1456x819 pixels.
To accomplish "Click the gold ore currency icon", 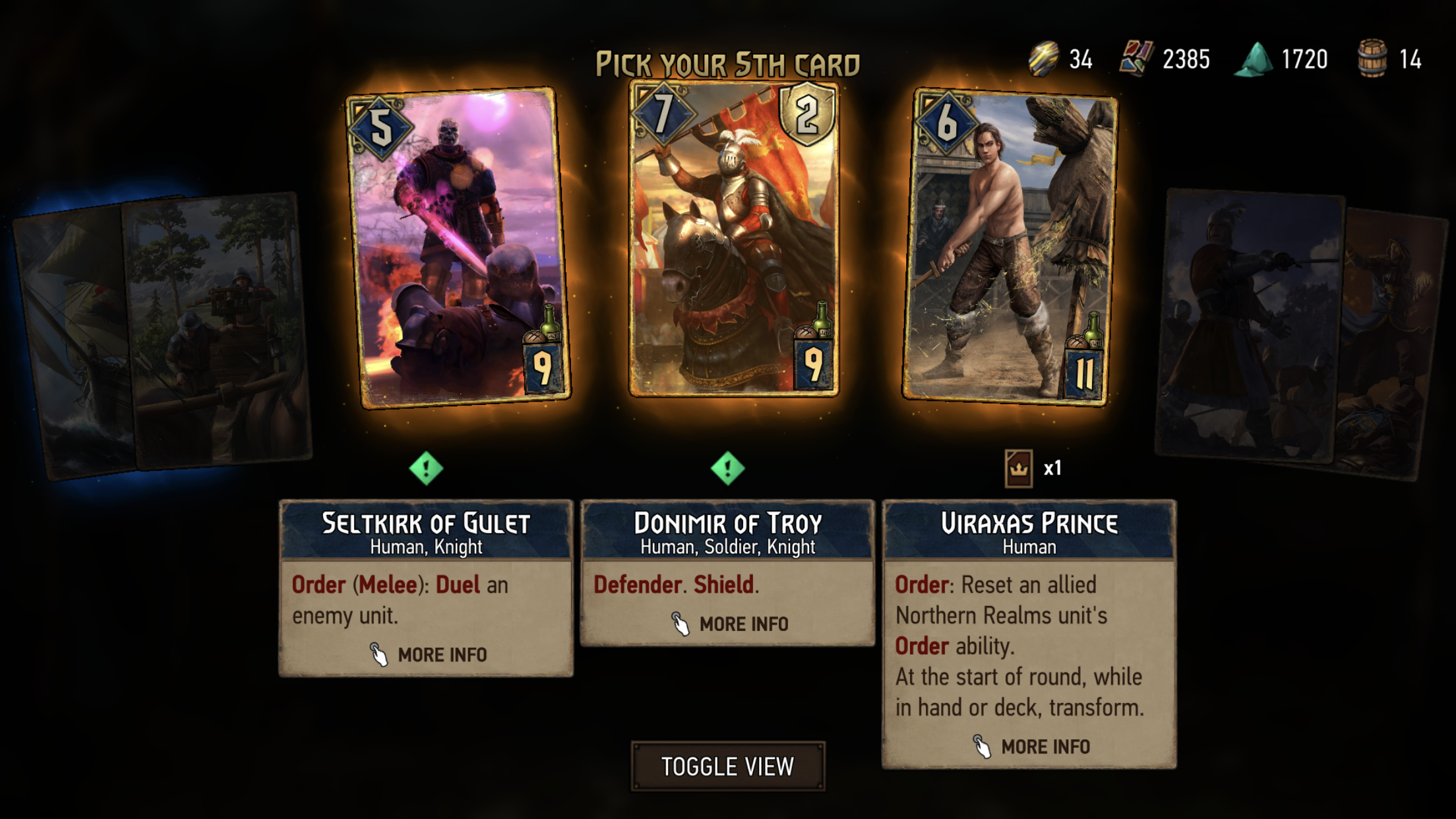I will [1044, 59].
